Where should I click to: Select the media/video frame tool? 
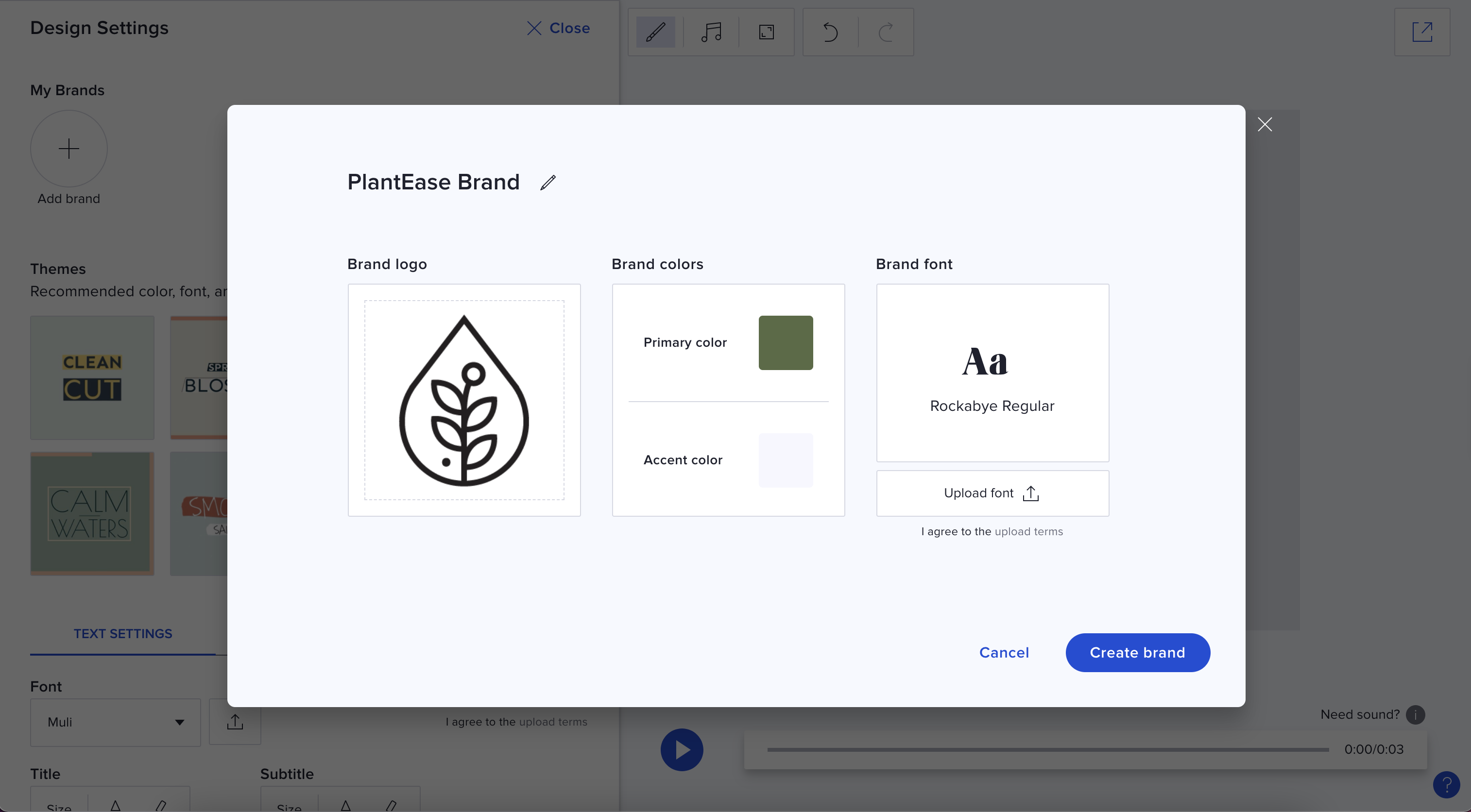pyautogui.click(x=766, y=31)
